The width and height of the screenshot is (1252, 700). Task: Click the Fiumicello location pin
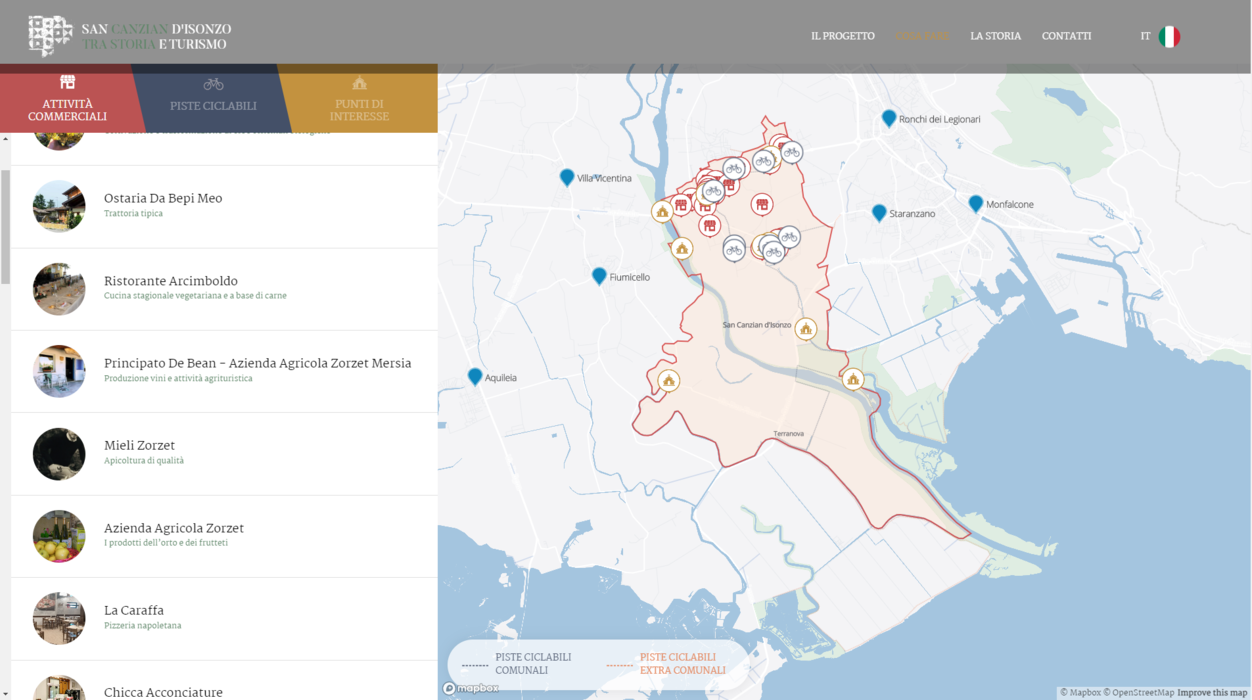[599, 276]
